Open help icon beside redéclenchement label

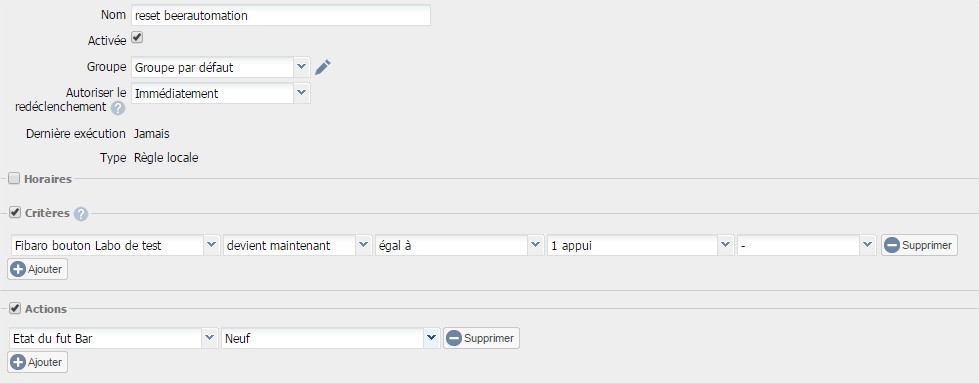(x=118, y=108)
